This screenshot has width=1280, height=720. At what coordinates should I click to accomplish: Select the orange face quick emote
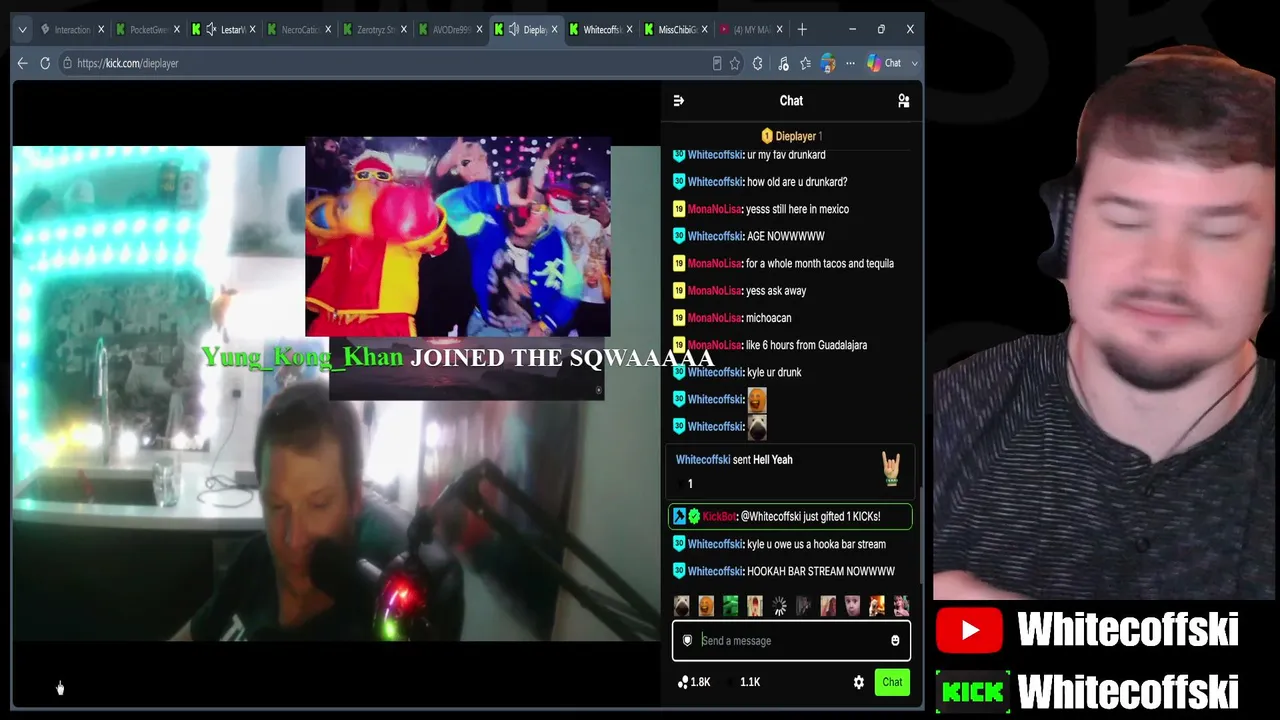706,606
